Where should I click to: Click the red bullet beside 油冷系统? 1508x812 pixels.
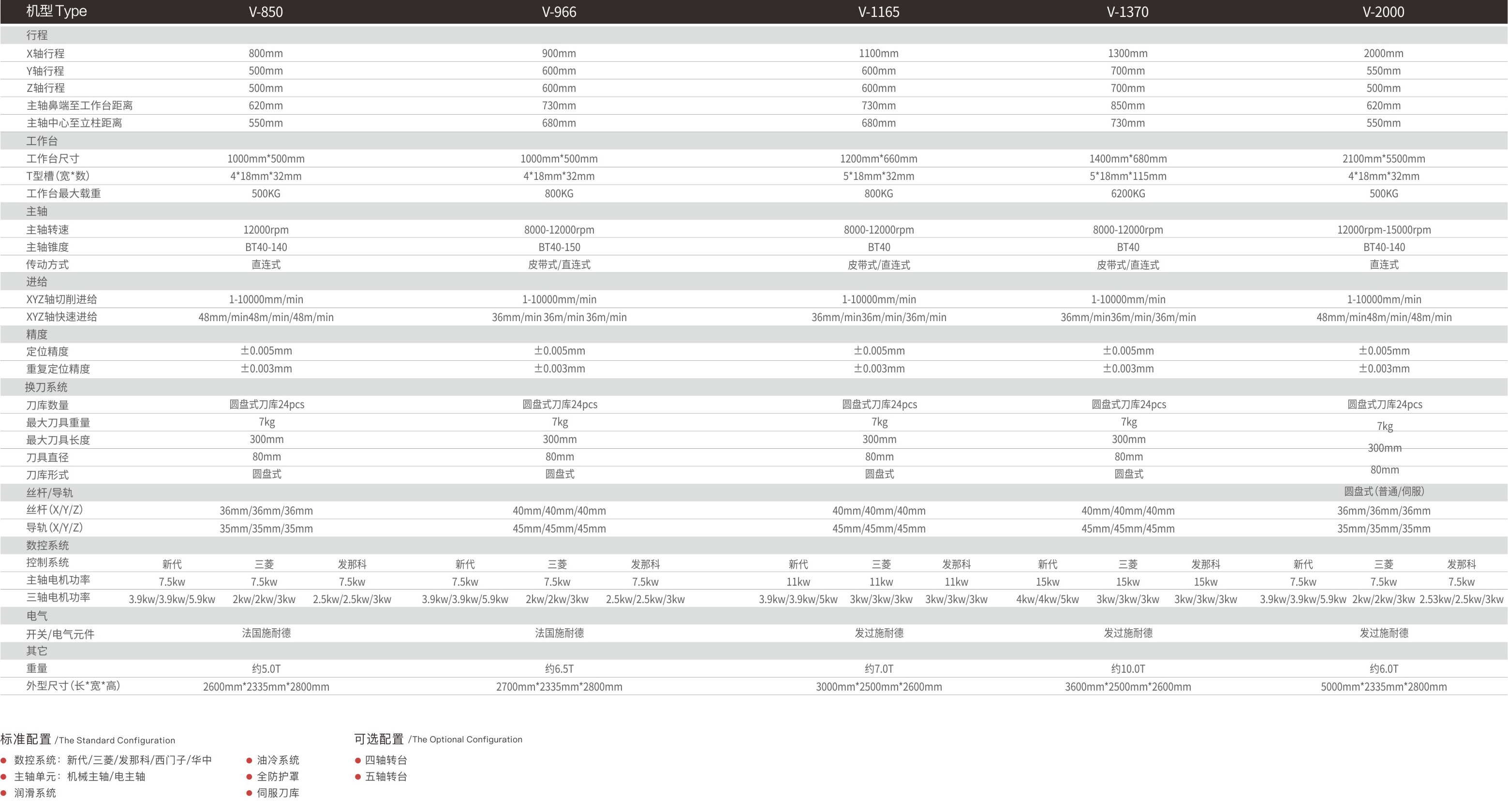pyautogui.click(x=249, y=760)
